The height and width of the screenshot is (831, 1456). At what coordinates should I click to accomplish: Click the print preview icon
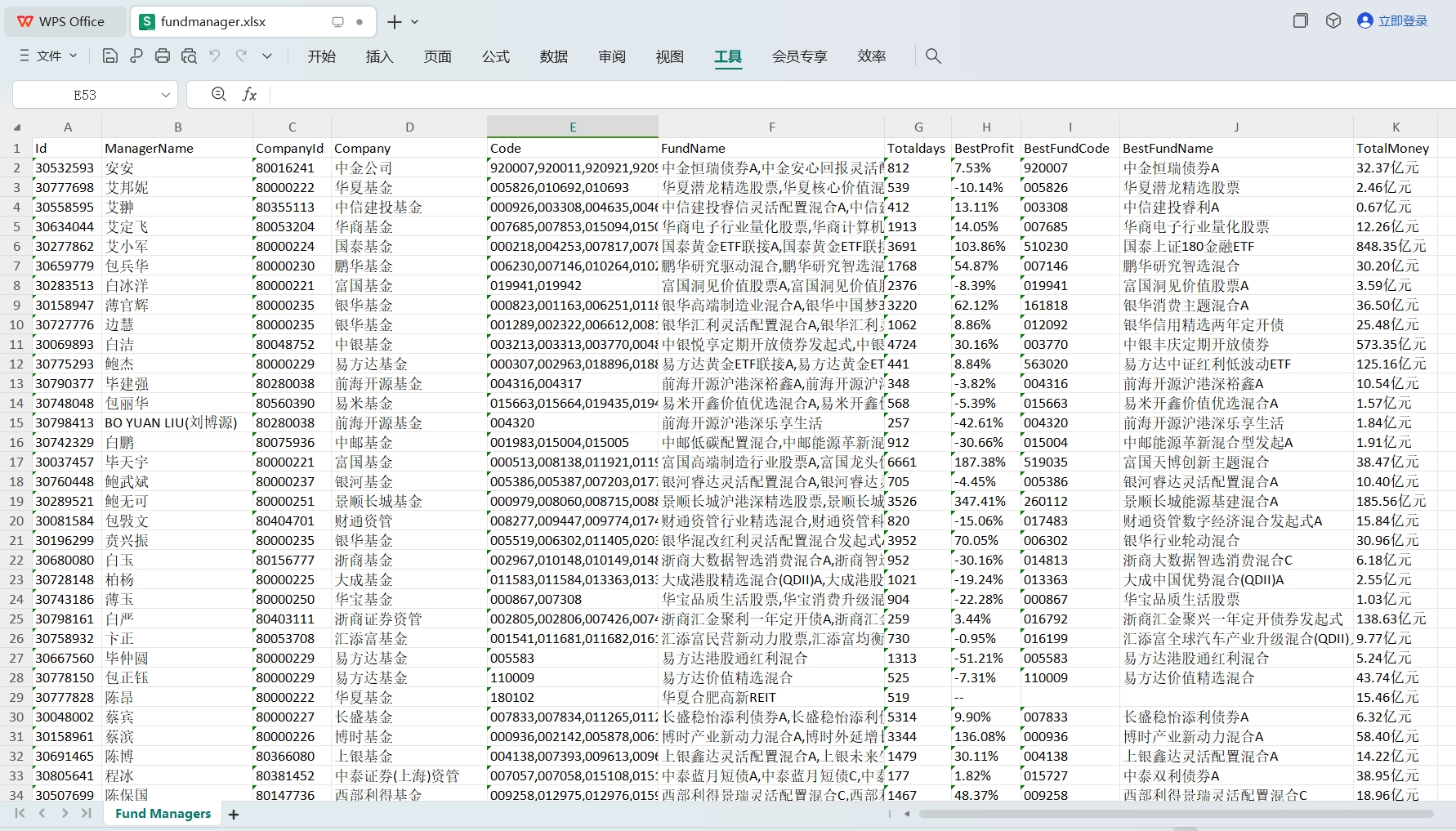(x=189, y=56)
